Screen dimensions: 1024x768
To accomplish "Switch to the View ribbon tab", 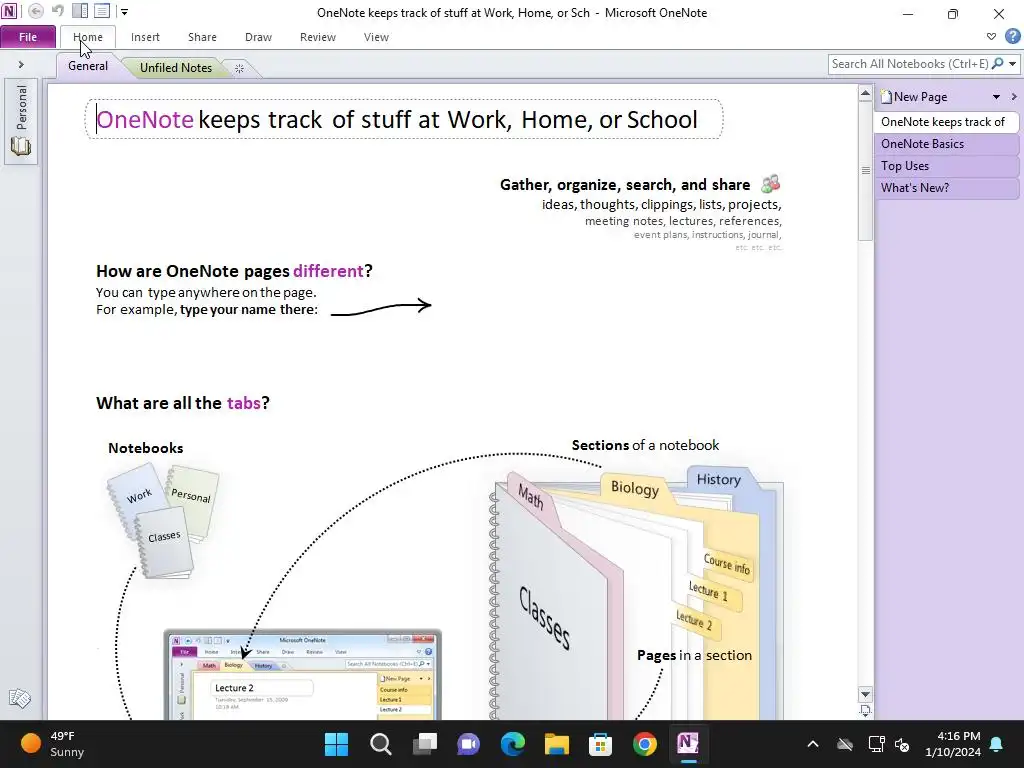I will point(376,37).
